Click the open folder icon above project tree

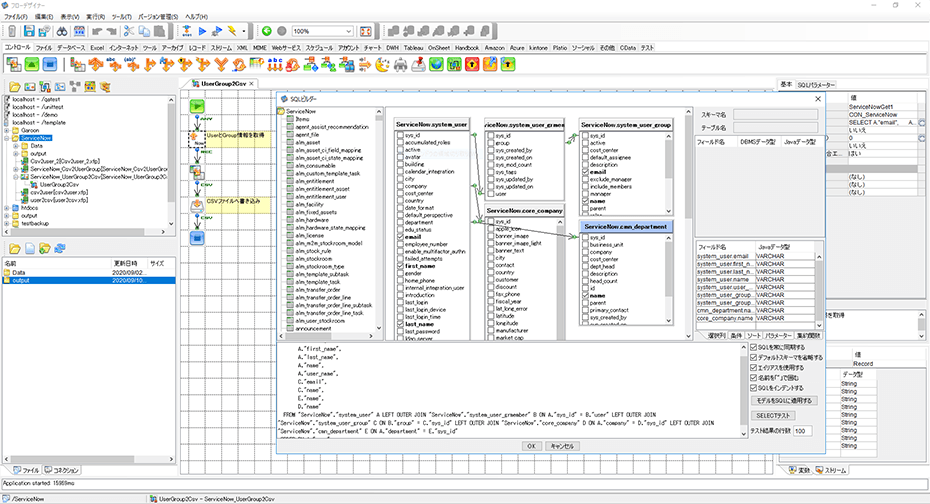pyautogui.click(x=14, y=87)
